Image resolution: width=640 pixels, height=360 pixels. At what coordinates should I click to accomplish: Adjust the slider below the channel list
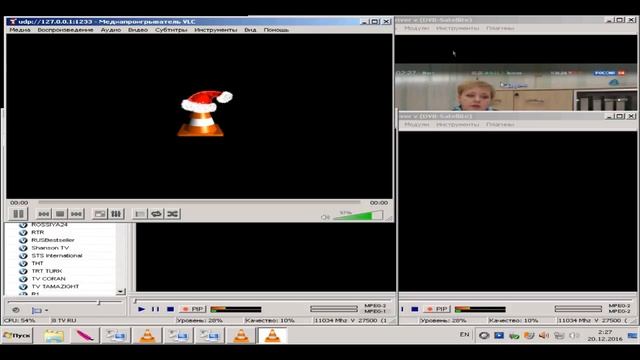65,302
